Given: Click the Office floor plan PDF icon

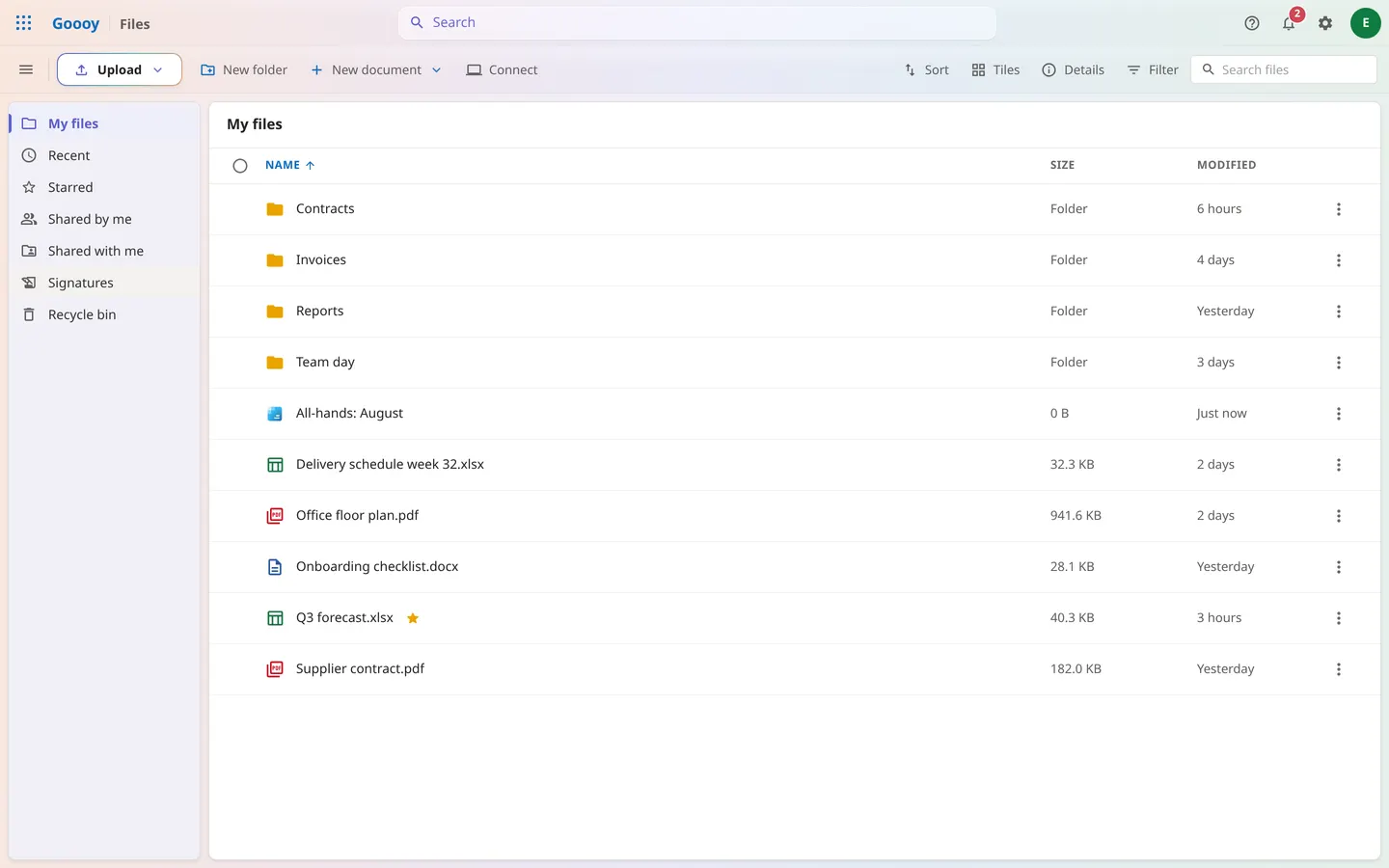Looking at the screenshot, I should [275, 516].
